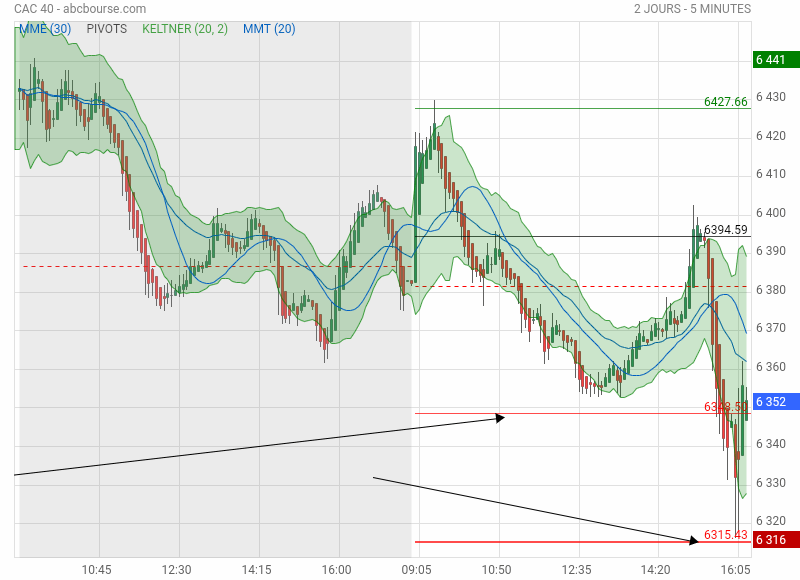800x580 pixels.
Task: Click the blue 6 352 current price tag
Action: (x=776, y=401)
